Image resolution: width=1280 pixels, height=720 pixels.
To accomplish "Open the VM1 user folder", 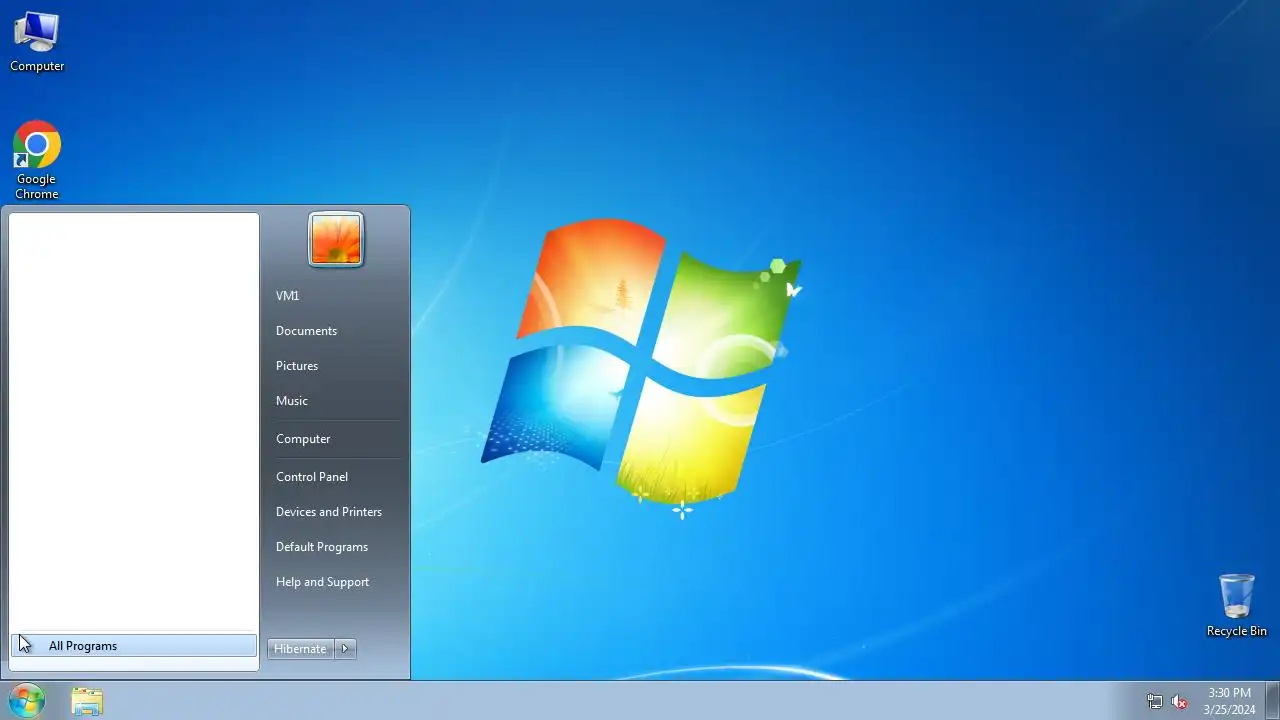I will tap(288, 296).
